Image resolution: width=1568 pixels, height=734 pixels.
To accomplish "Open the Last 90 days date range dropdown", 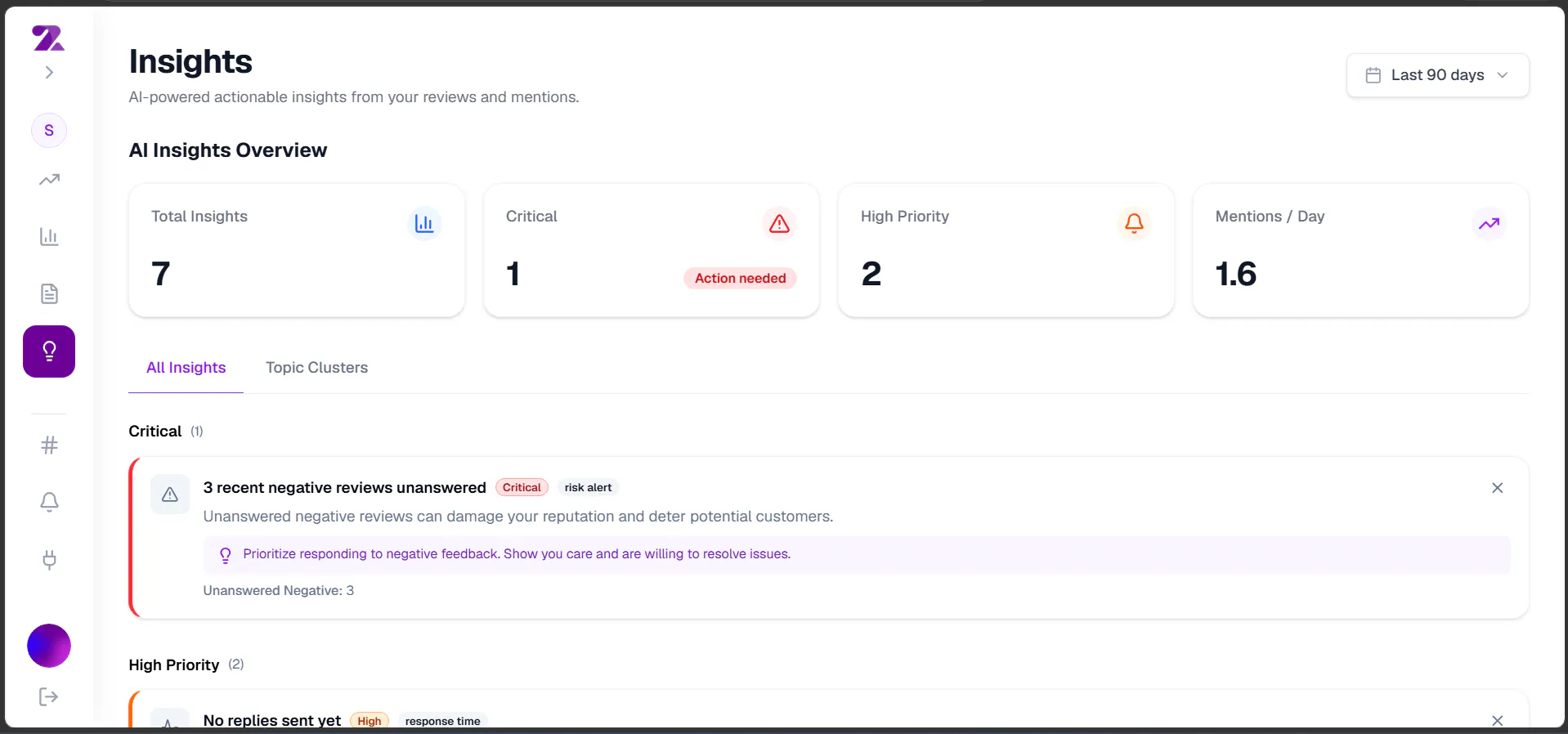I will point(1437,75).
